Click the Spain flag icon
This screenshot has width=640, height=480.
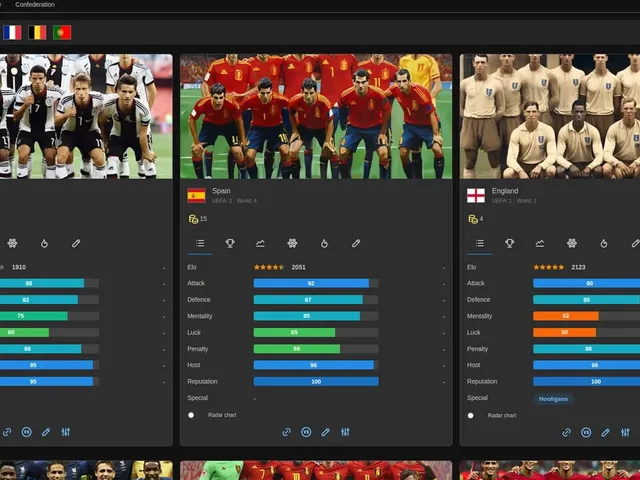tap(196, 196)
